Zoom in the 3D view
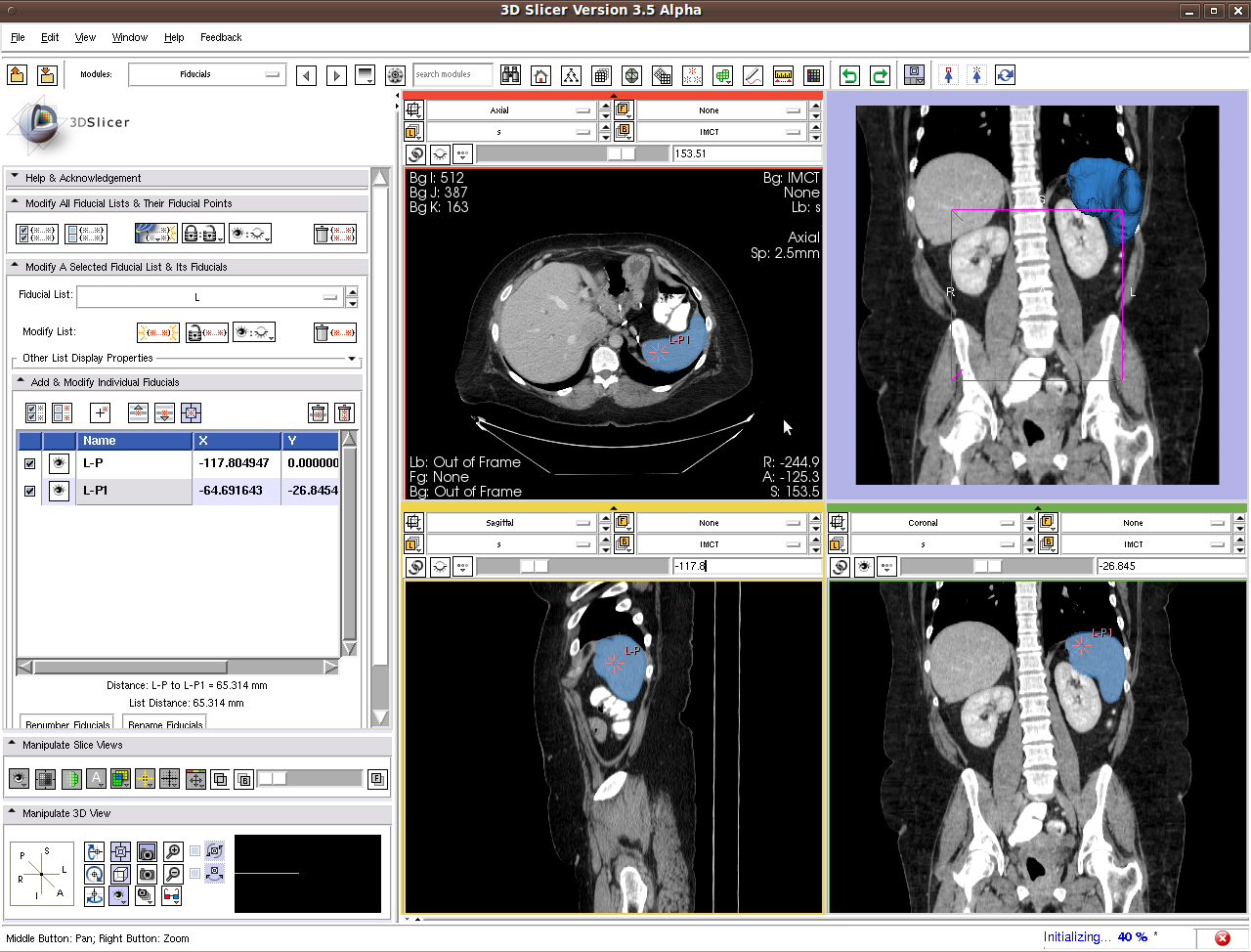The height and width of the screenshot is (952, 1251). (173, 851)
